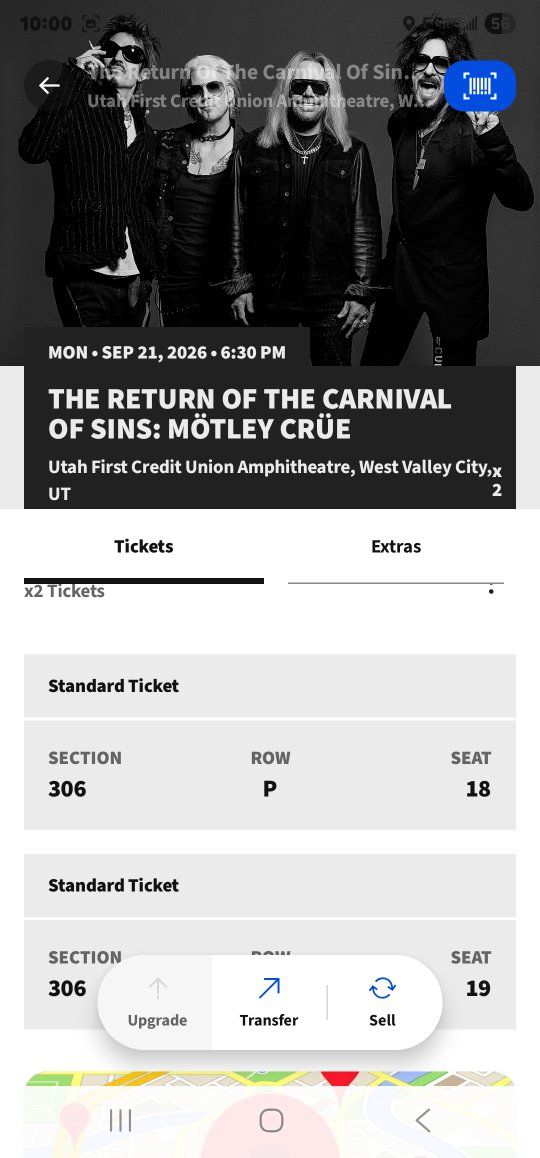Open the Carnival of Sins event title
The image size is (540, 1158).
250,414
